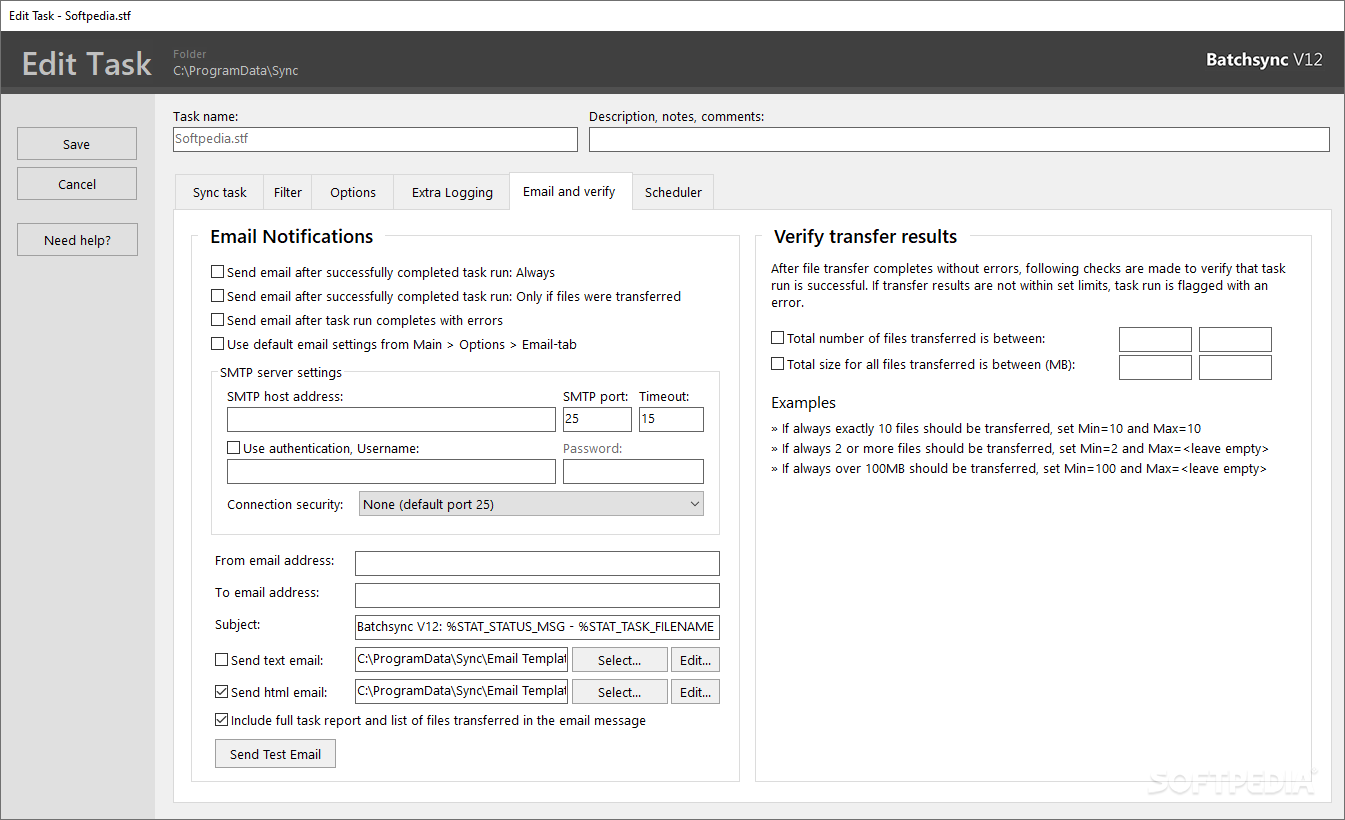Click Select... for text email template

pyautogui.click(x=620, y=660)
